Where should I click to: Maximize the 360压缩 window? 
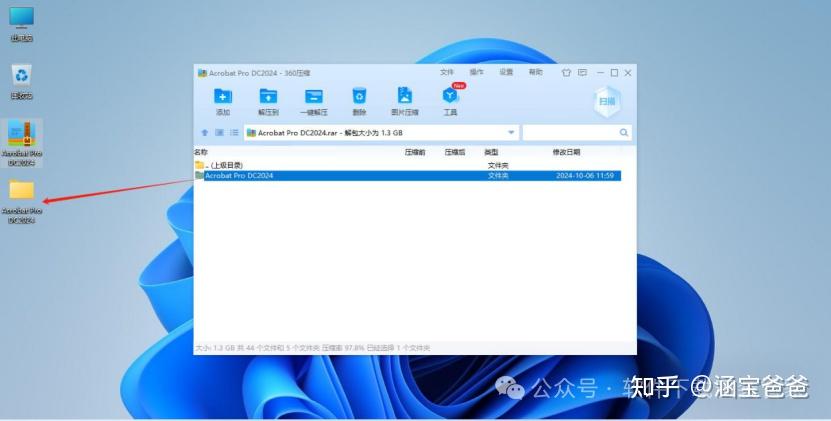[x=614, y=73]
